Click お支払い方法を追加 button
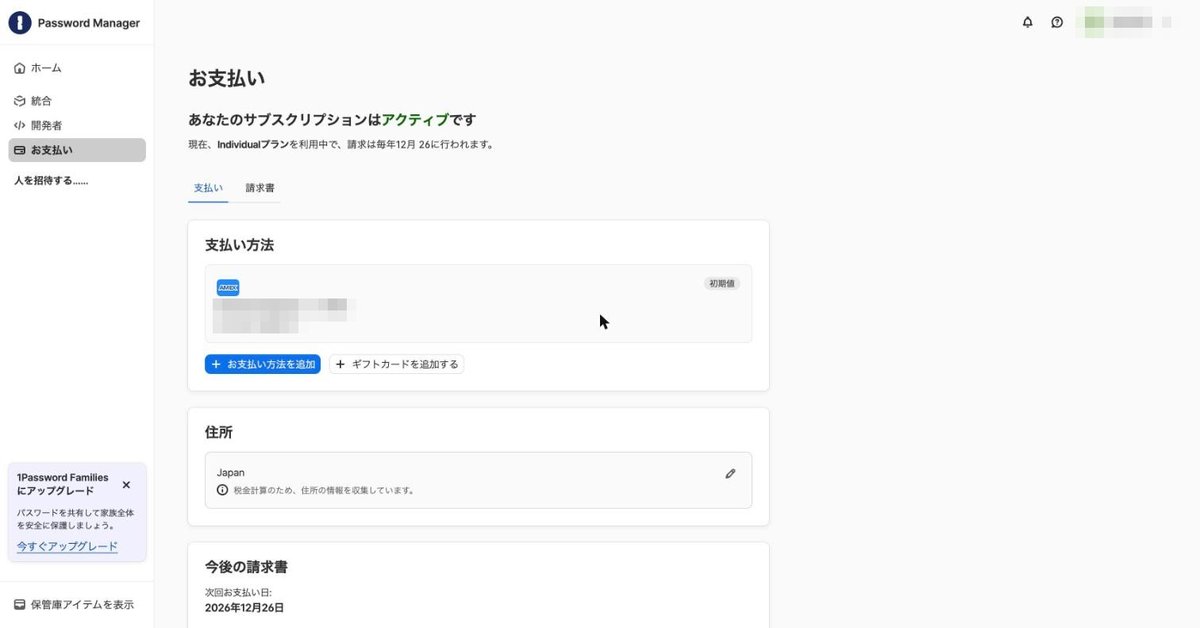 tap(263, 364)
